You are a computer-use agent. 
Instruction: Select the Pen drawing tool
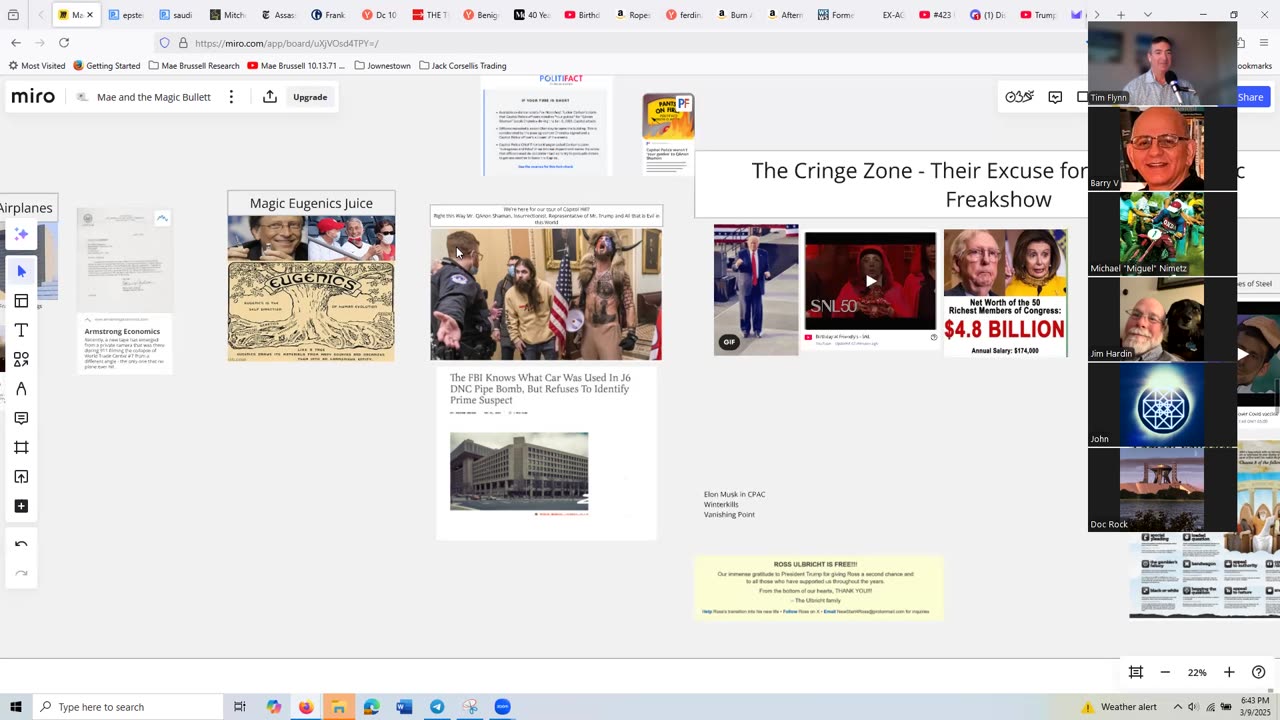(21, 389)
